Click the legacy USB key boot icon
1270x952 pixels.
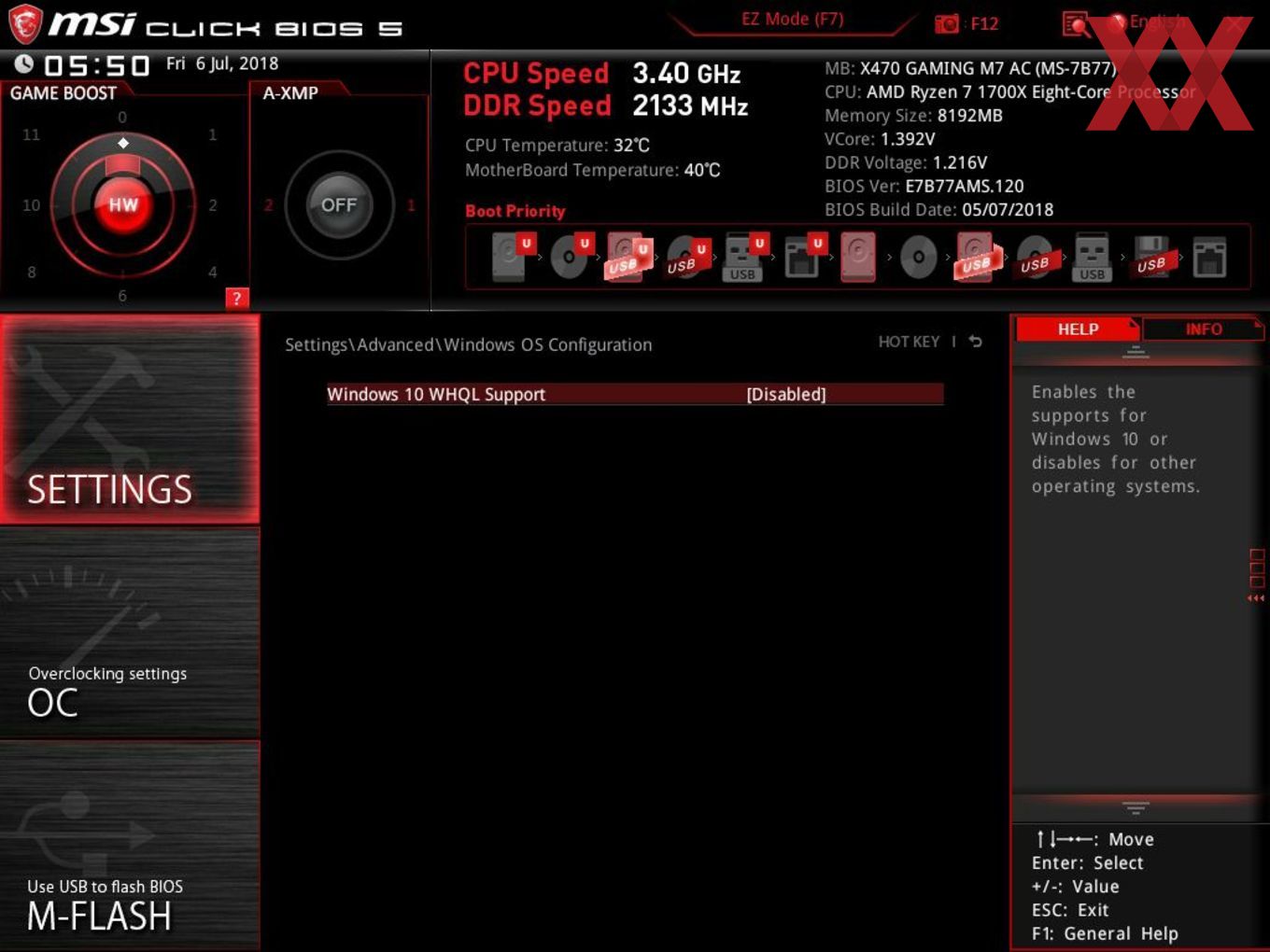pyautogui.click(x=1092, y=257)
